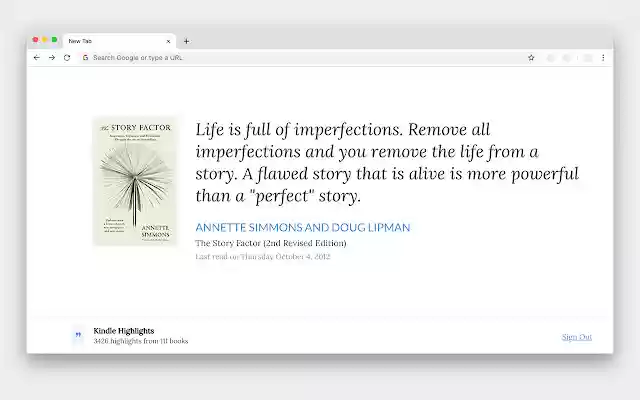Select the New Tab browser tab
This screenshot has height=400, width=640.
(120, 41)
